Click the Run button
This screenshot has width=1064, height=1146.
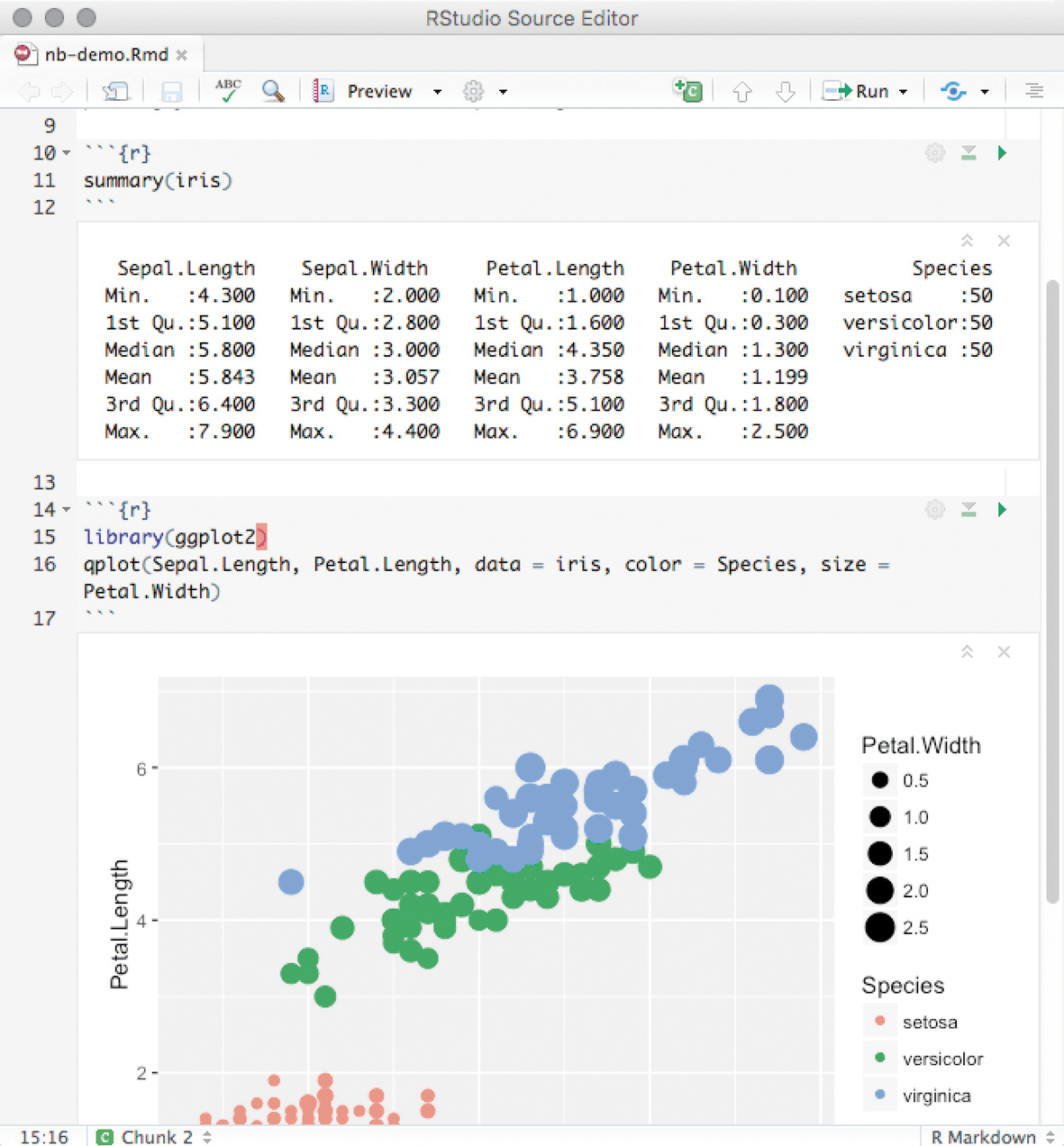click(856, 91)
